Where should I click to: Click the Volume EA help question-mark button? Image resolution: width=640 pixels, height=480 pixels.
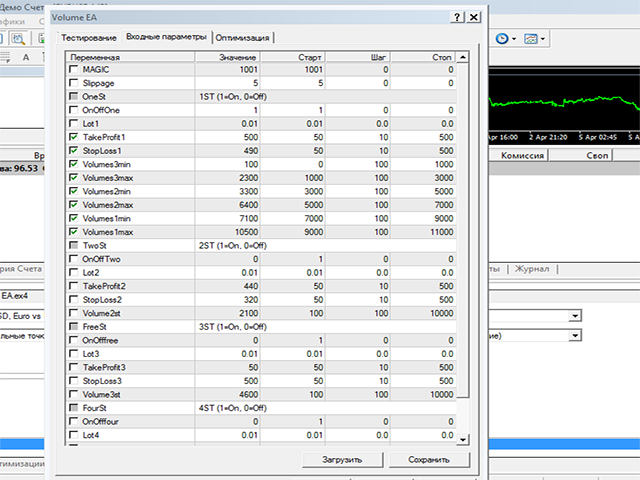457,17
